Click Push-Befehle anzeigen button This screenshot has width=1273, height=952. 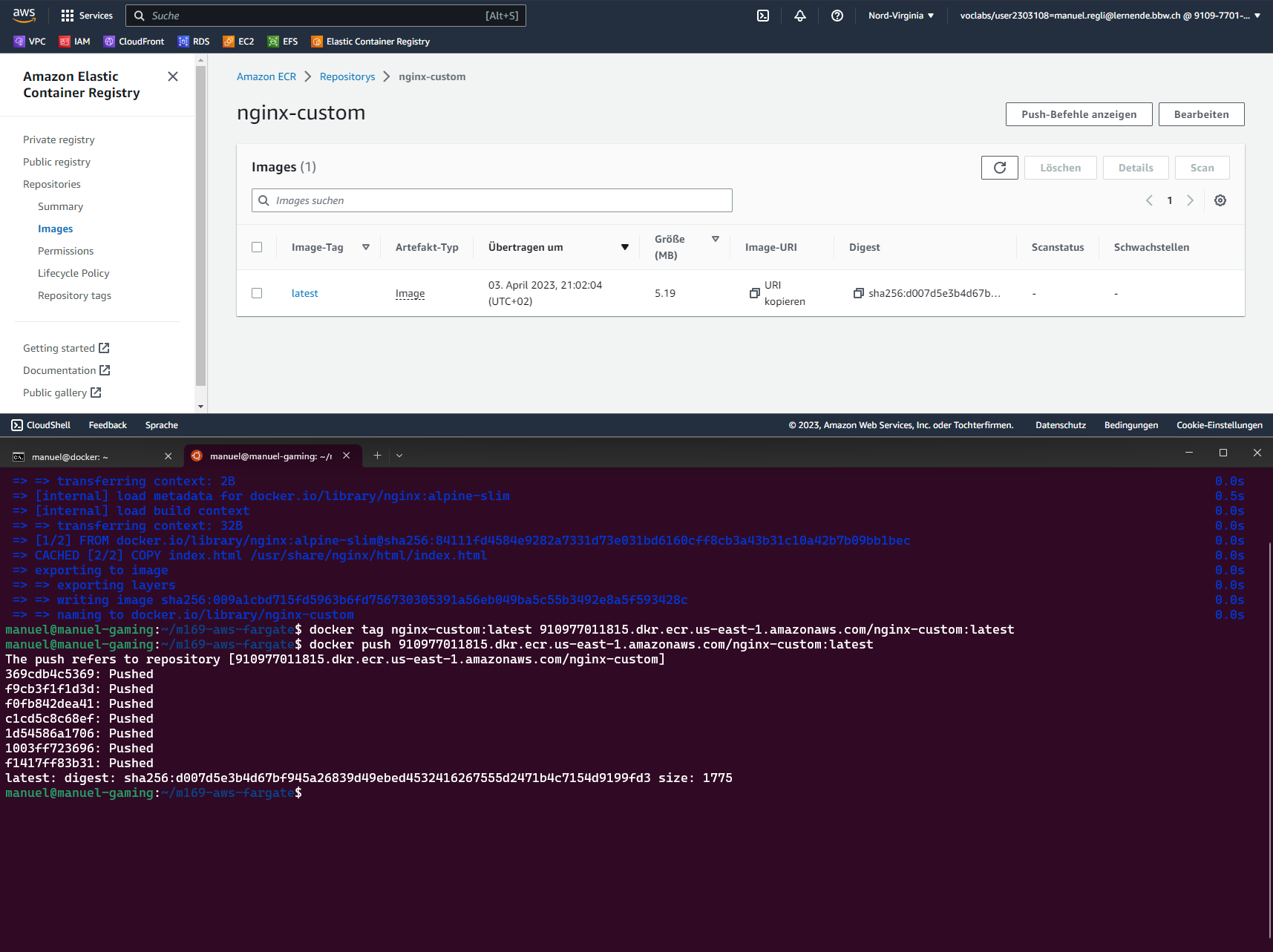(1079, 114)
